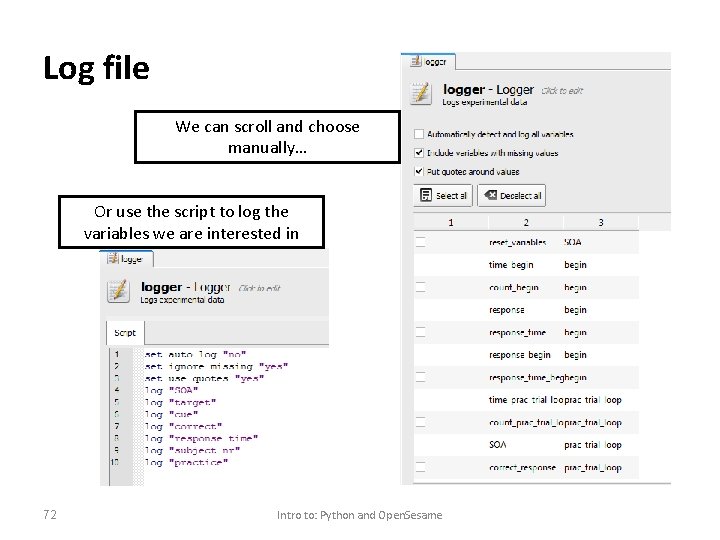This screenshot has height=540, width=720.
Task: Click column header 3 in variable table
Action: click(601, 223)
